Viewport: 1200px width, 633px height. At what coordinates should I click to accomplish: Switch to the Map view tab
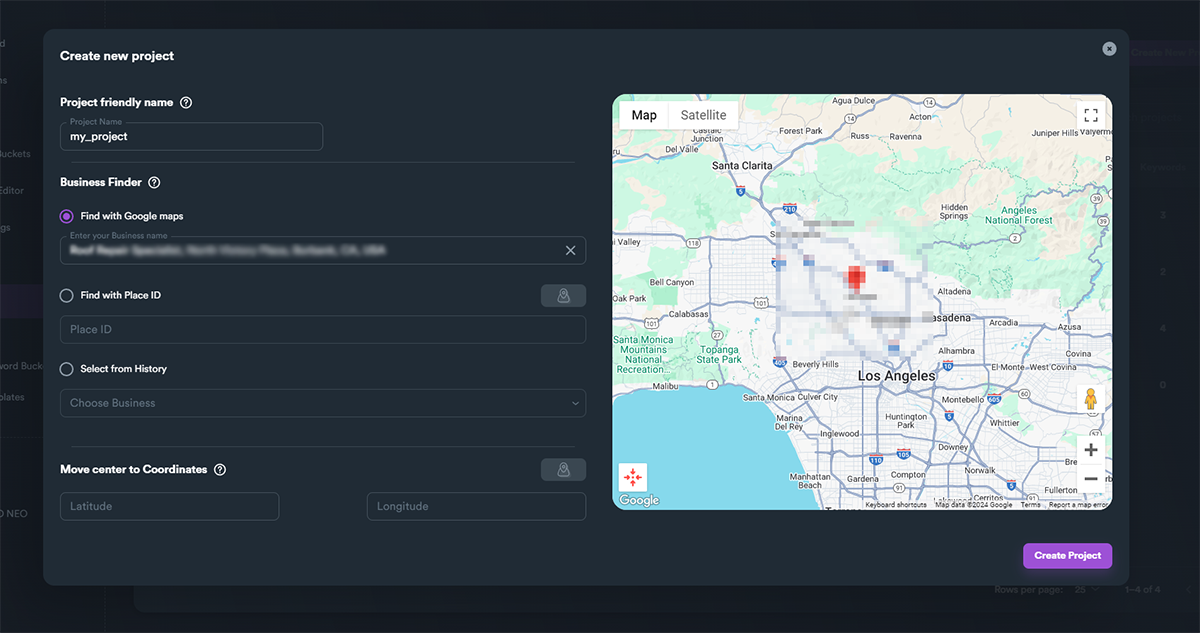[644, 115]
